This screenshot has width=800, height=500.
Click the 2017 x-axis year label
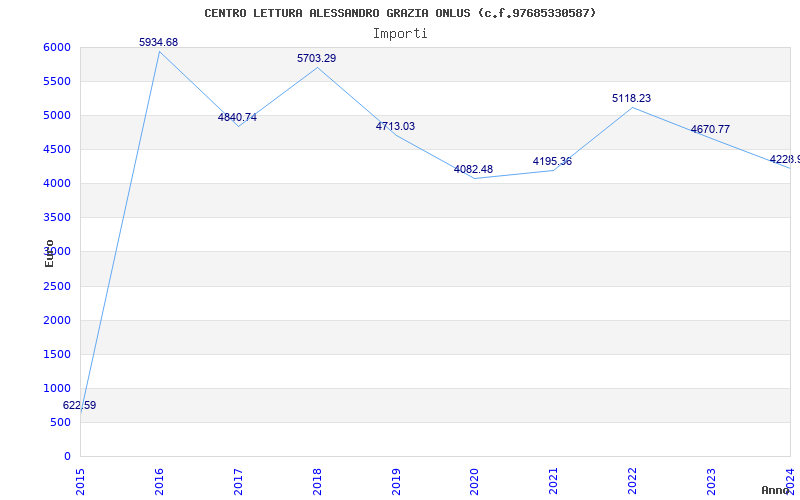(238, 481)
